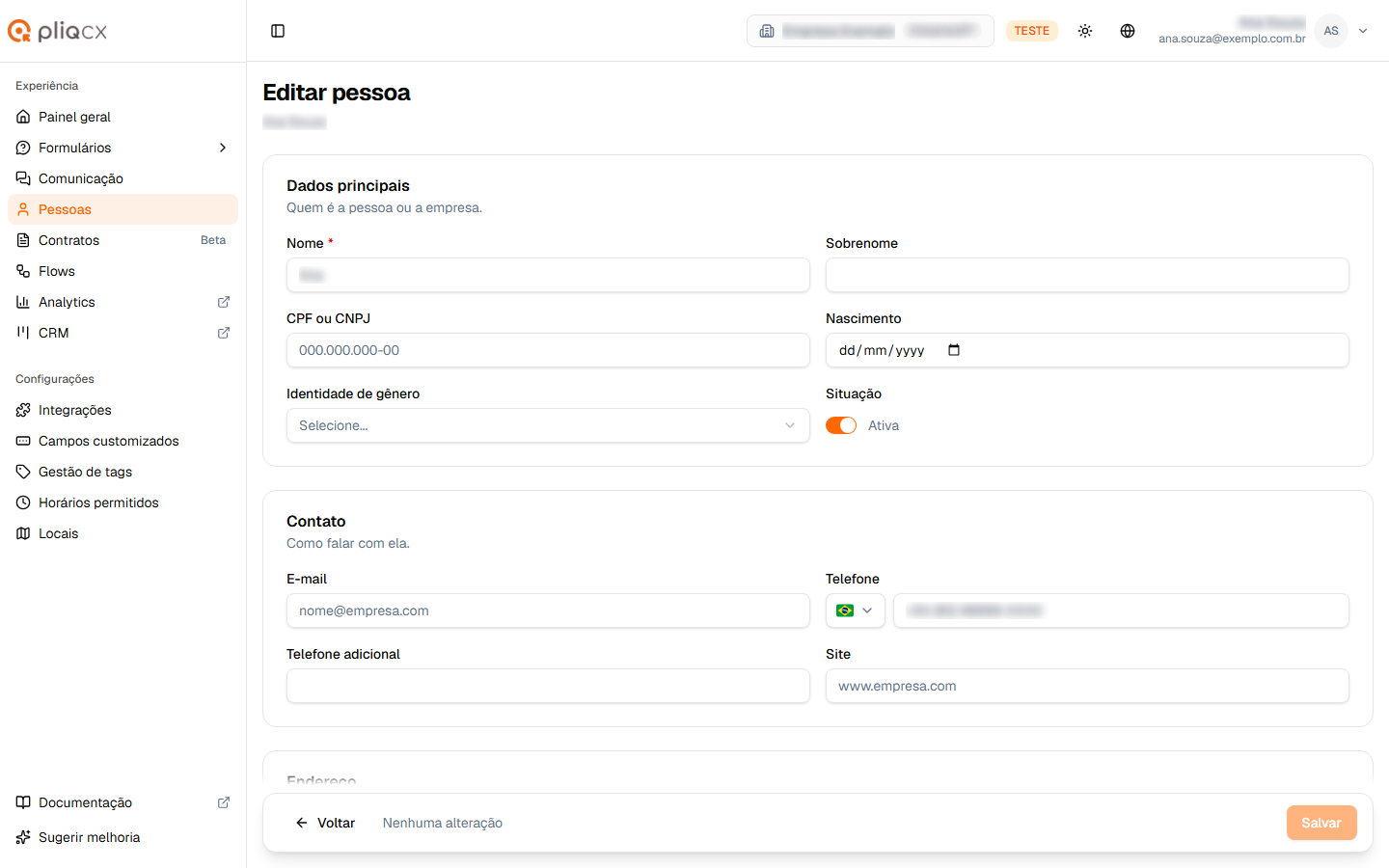Open the Documentação external link icon
The height and width of the screenshot is (868, 1389).
point(224,802)
